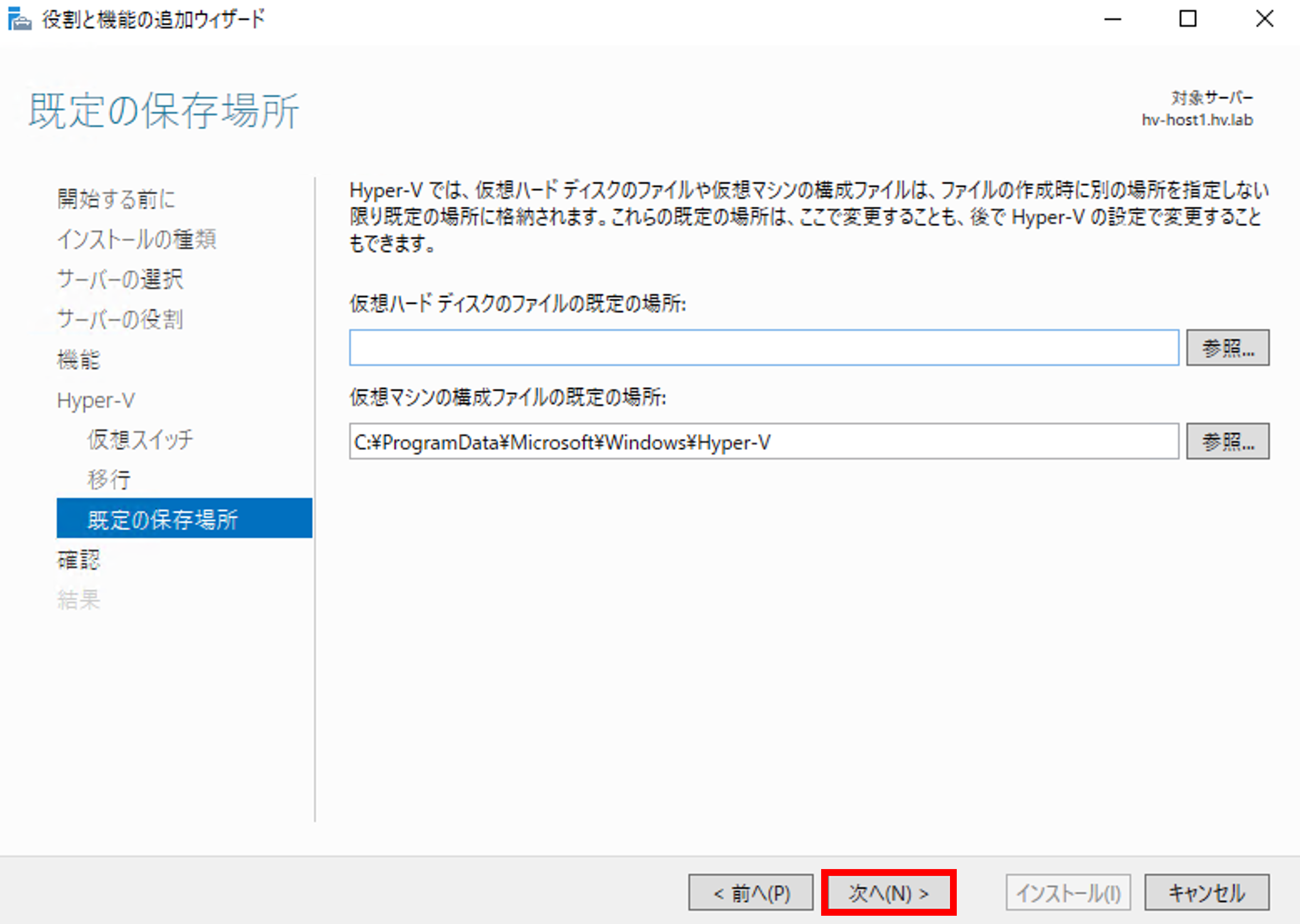Maximize the wizard window
1300x924 pixels.
[x=1187, y=19]
